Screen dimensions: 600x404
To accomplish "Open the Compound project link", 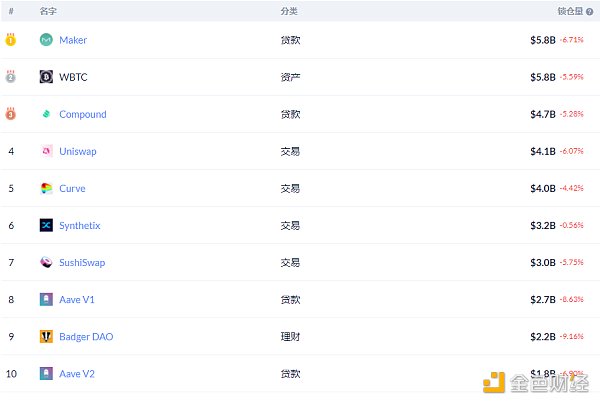I will click(82, 114).
